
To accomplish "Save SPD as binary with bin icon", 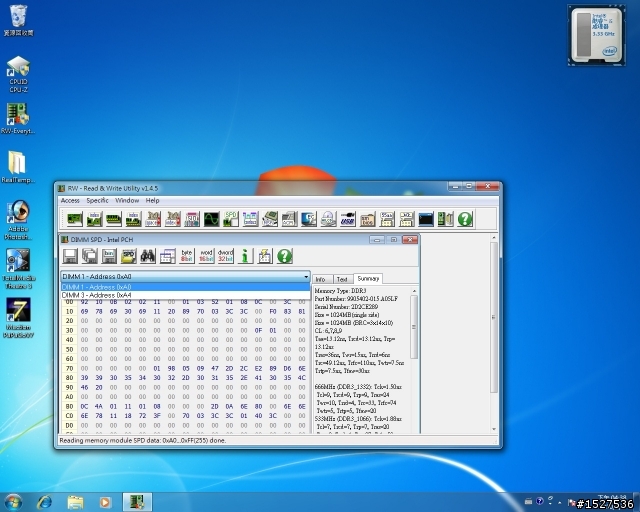I will point(109,256).
